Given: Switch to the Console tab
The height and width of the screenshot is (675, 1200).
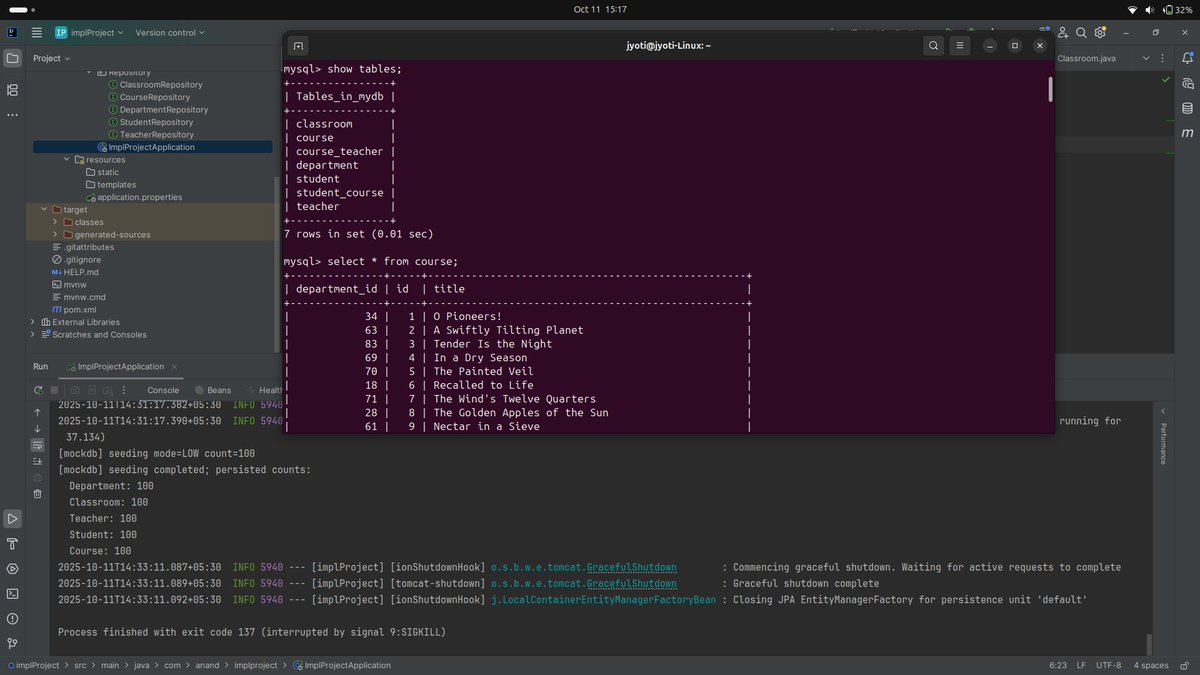Looking at the screenshot, I should (163, 390).
